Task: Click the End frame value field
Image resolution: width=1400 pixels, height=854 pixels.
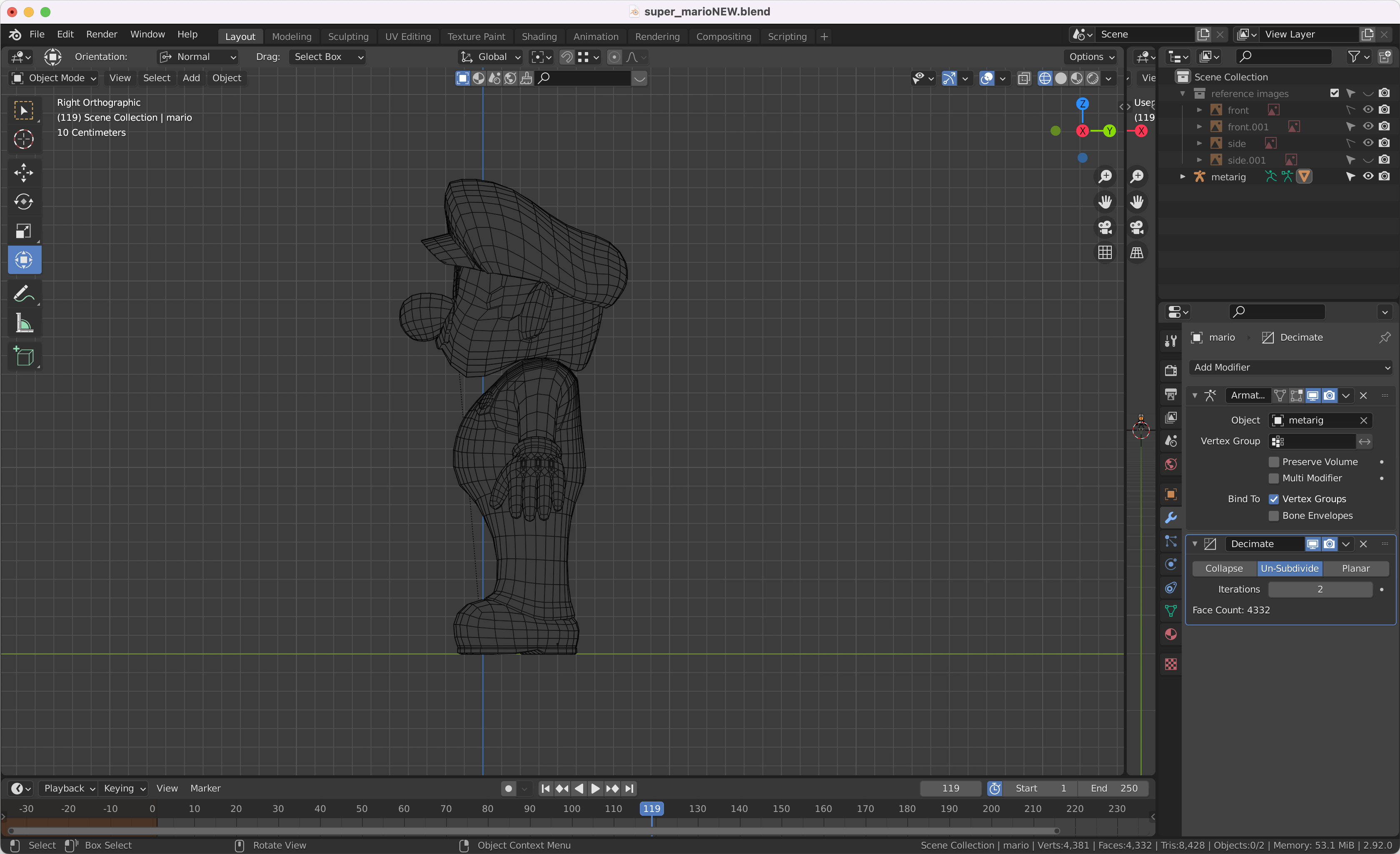Action: pyautogui.click(x=1114, y=789)
